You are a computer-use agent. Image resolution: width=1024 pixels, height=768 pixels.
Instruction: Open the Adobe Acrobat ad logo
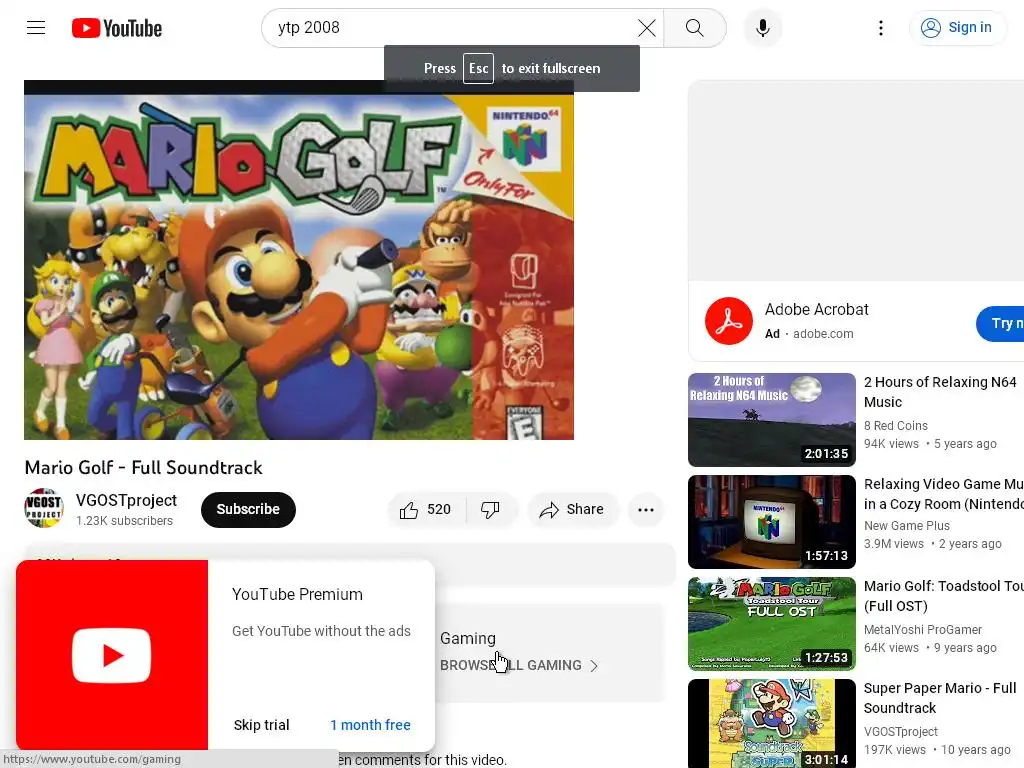pyautogui.click(x=729, y=321)
